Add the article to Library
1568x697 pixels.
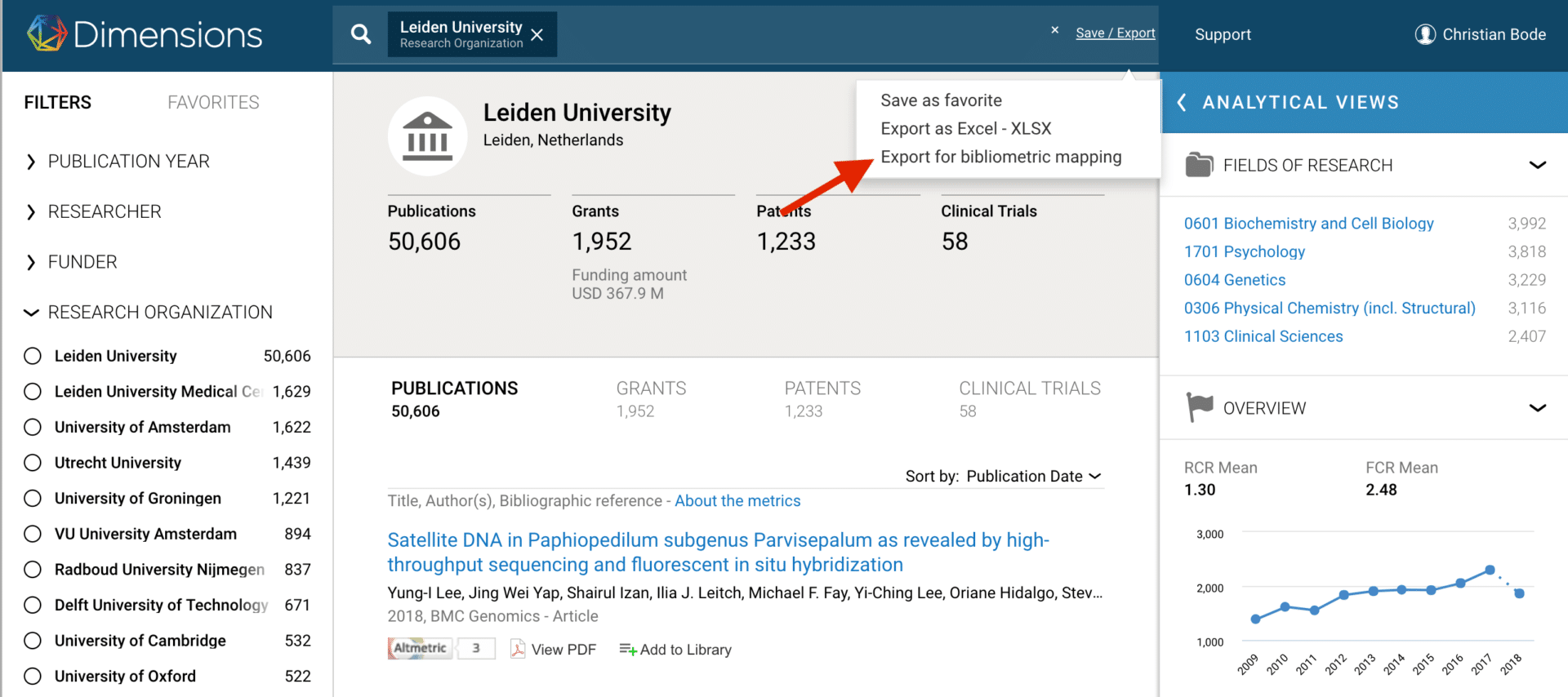click(x=675, y=650)
